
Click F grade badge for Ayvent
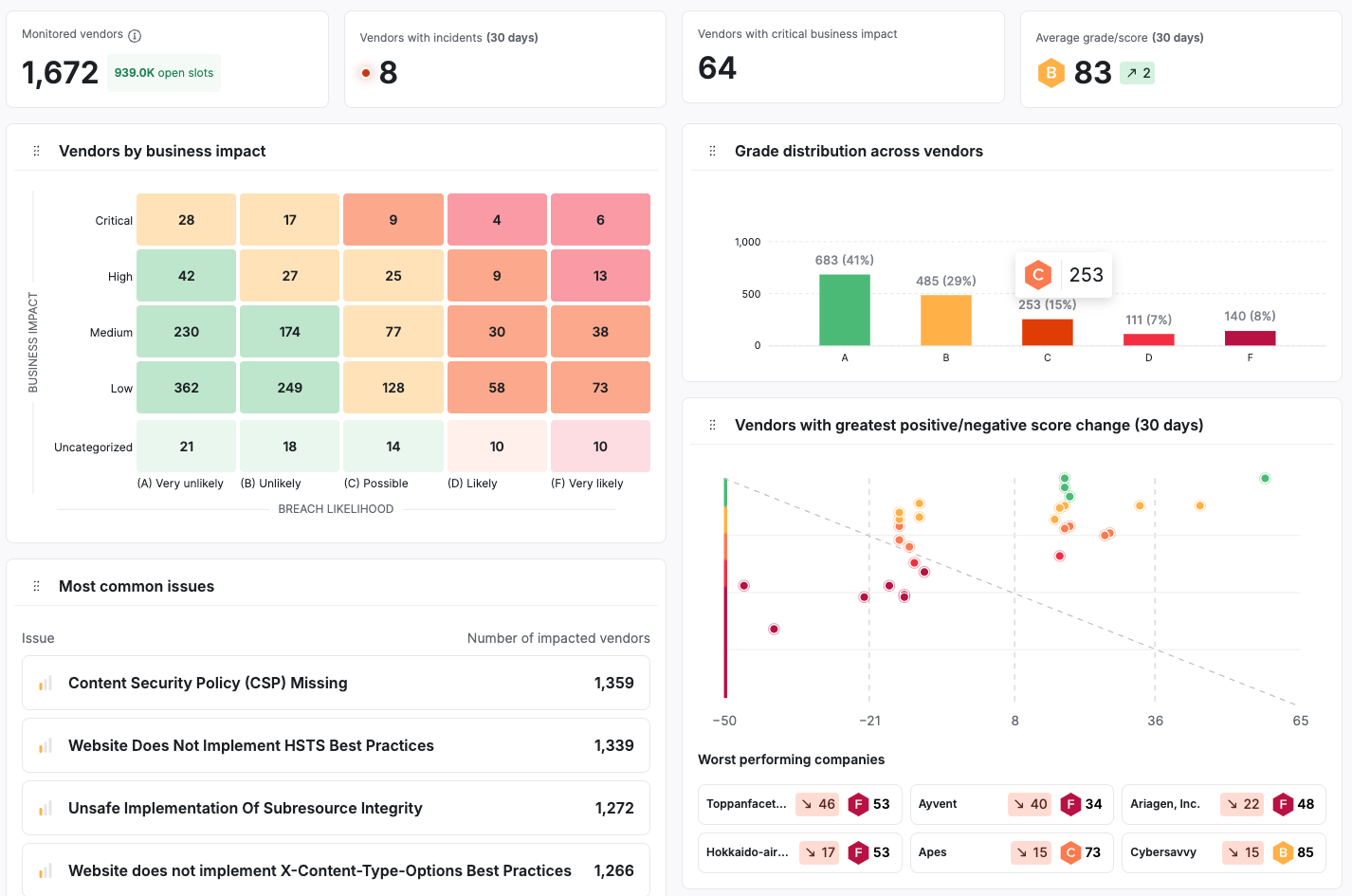(1070, 804)
